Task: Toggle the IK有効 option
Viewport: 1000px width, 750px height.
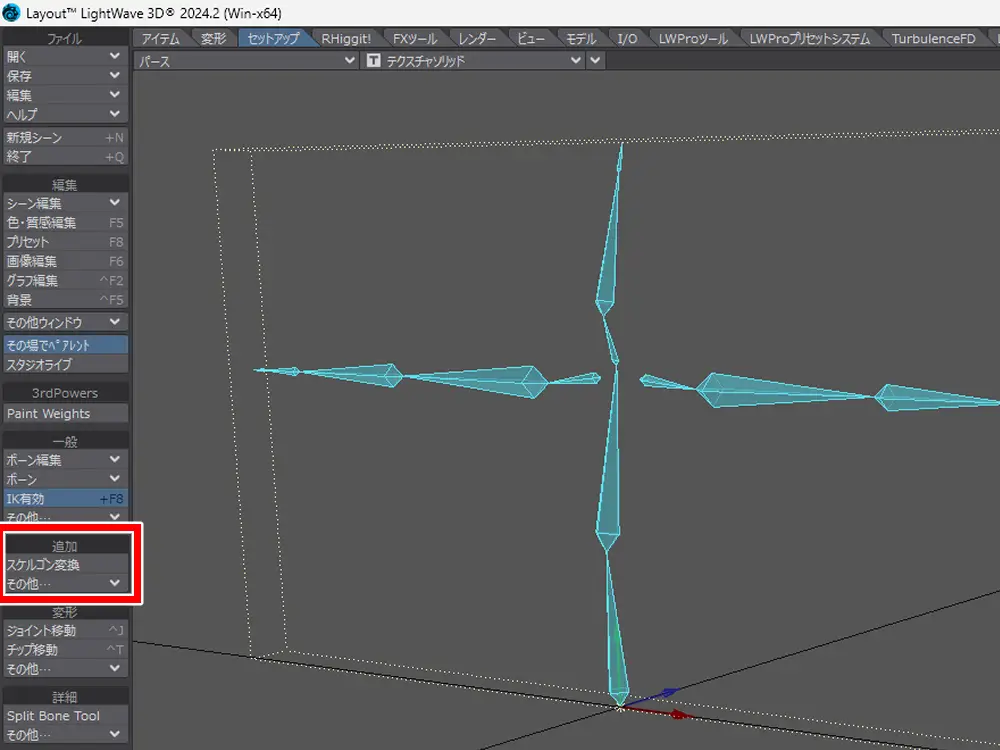Action: 65,498
